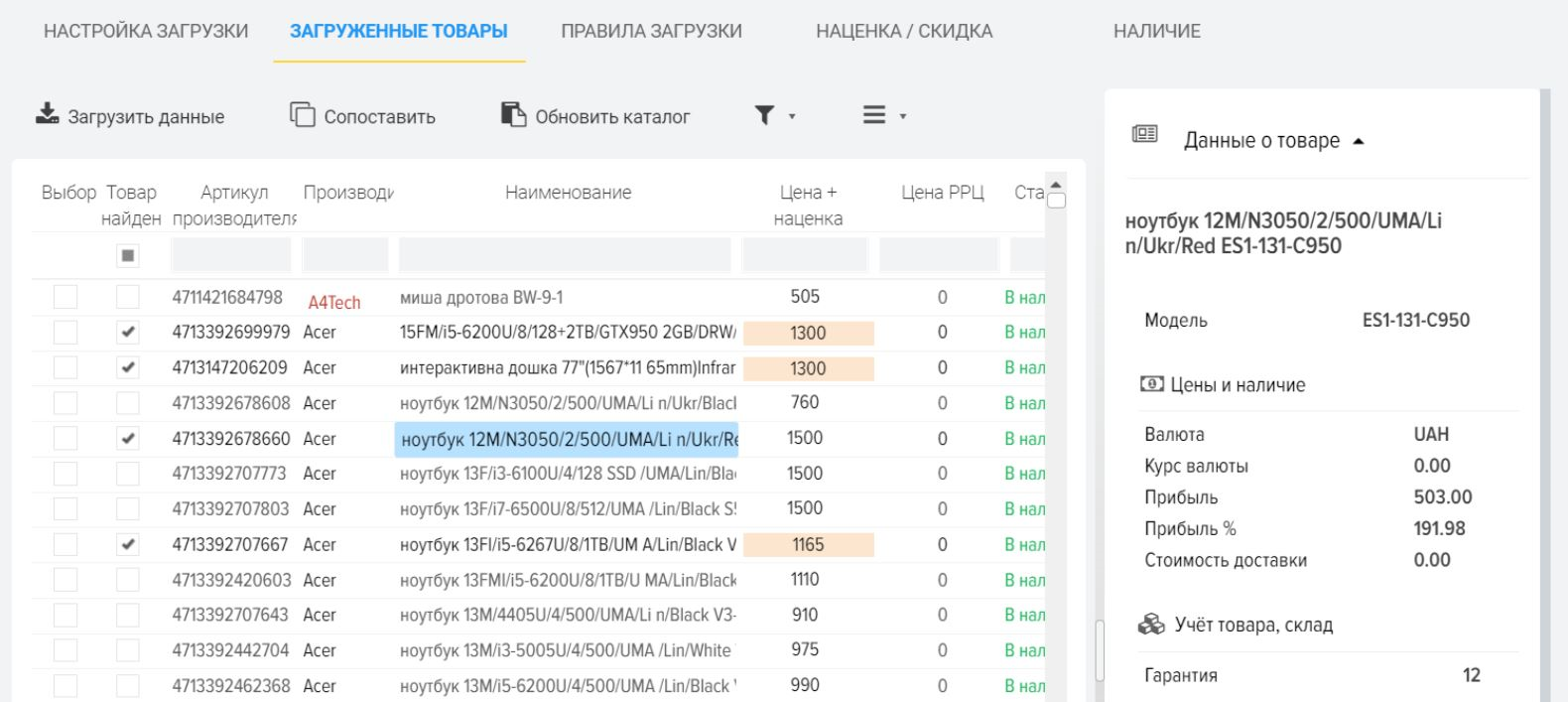
Task: Click the Загрузить данные button
Action: [x=145, y=116]
